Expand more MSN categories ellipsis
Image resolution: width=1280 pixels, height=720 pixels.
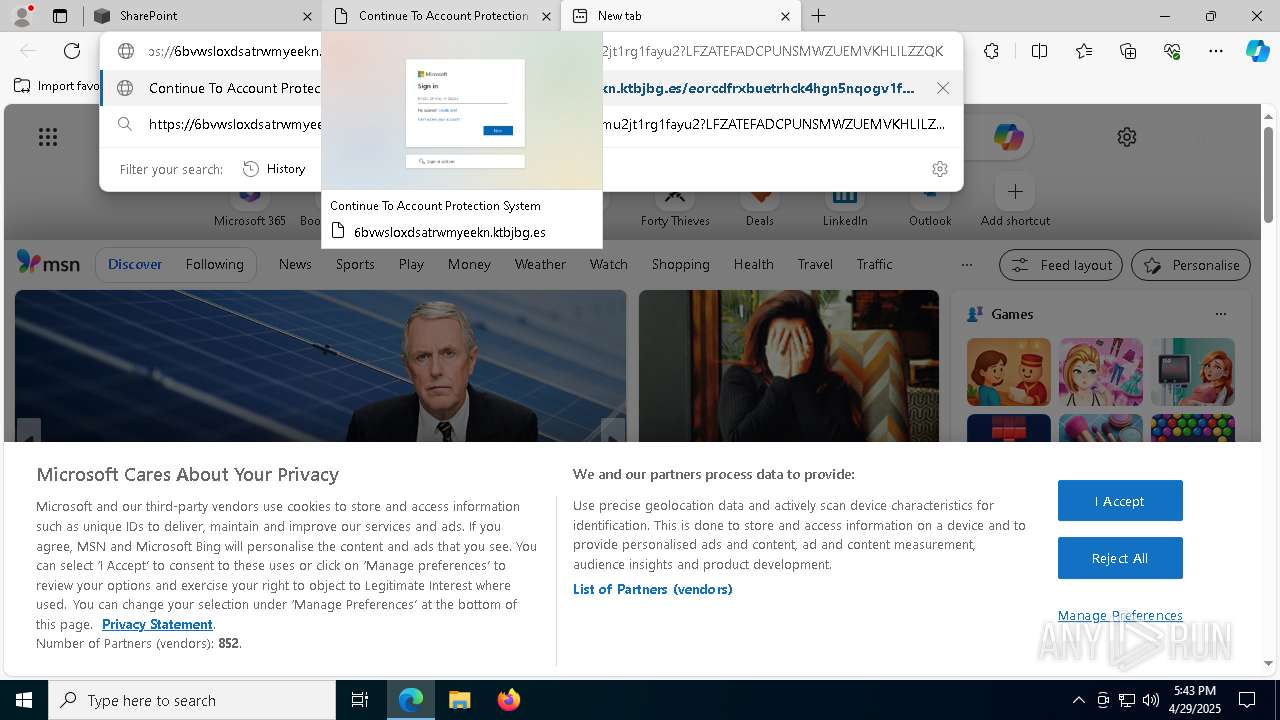[x=966, y=265]
